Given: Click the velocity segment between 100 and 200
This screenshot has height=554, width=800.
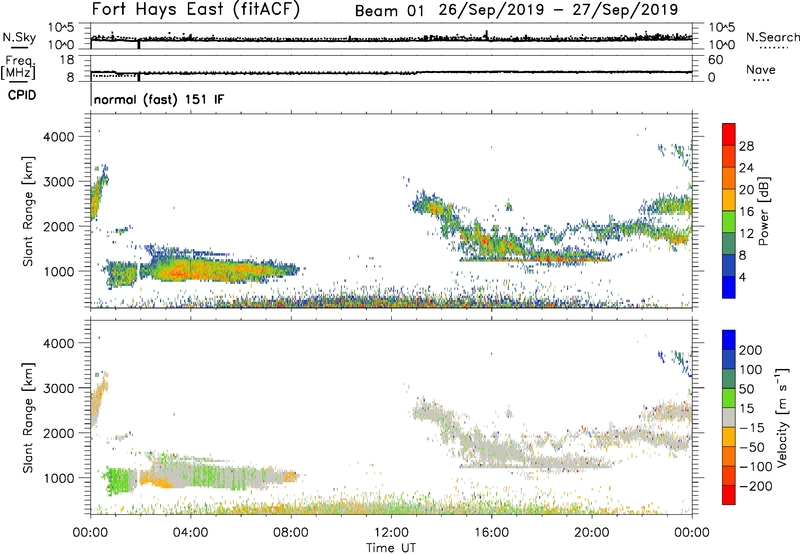Looking at the screenshot, I should pos(729,359).
